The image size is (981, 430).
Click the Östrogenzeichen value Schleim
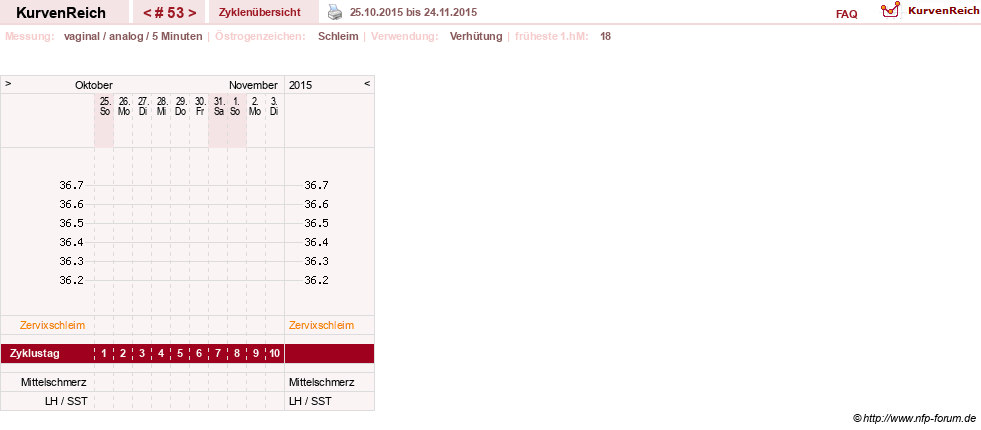coord(338,36)
